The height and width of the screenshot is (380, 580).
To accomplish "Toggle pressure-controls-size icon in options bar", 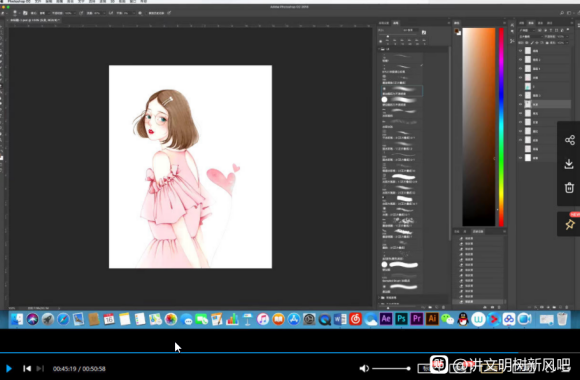I will click(x=169, y=13).
